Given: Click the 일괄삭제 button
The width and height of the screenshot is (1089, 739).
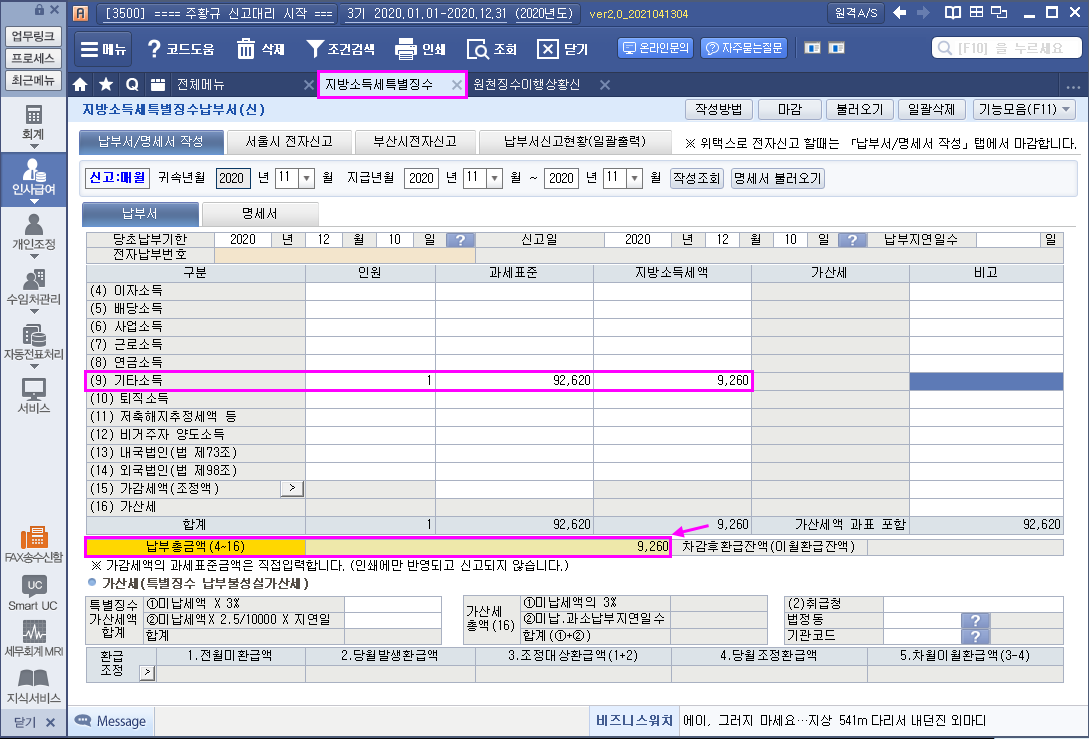Looking at the screenshot, I should 931,110.
